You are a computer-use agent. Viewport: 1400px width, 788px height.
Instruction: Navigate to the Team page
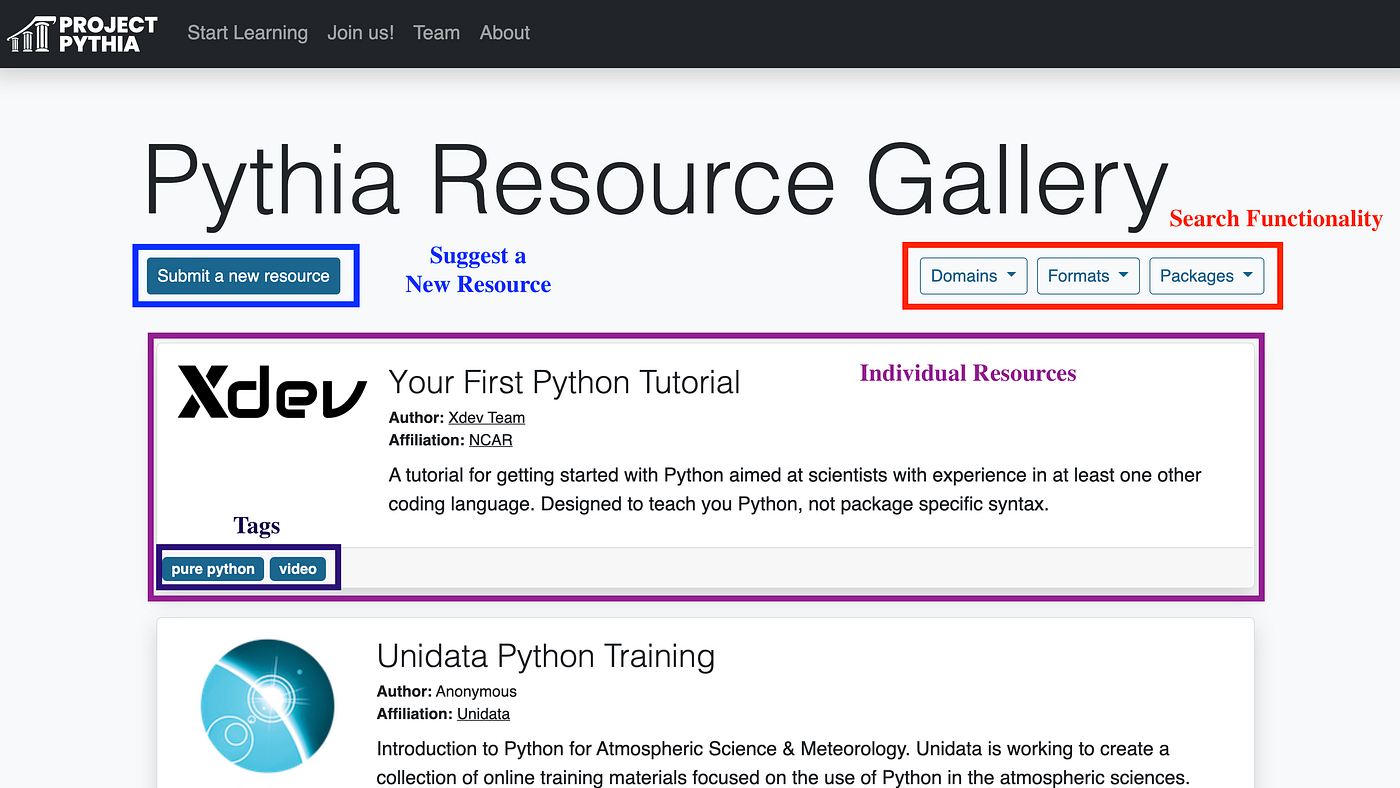click(436, 33)
